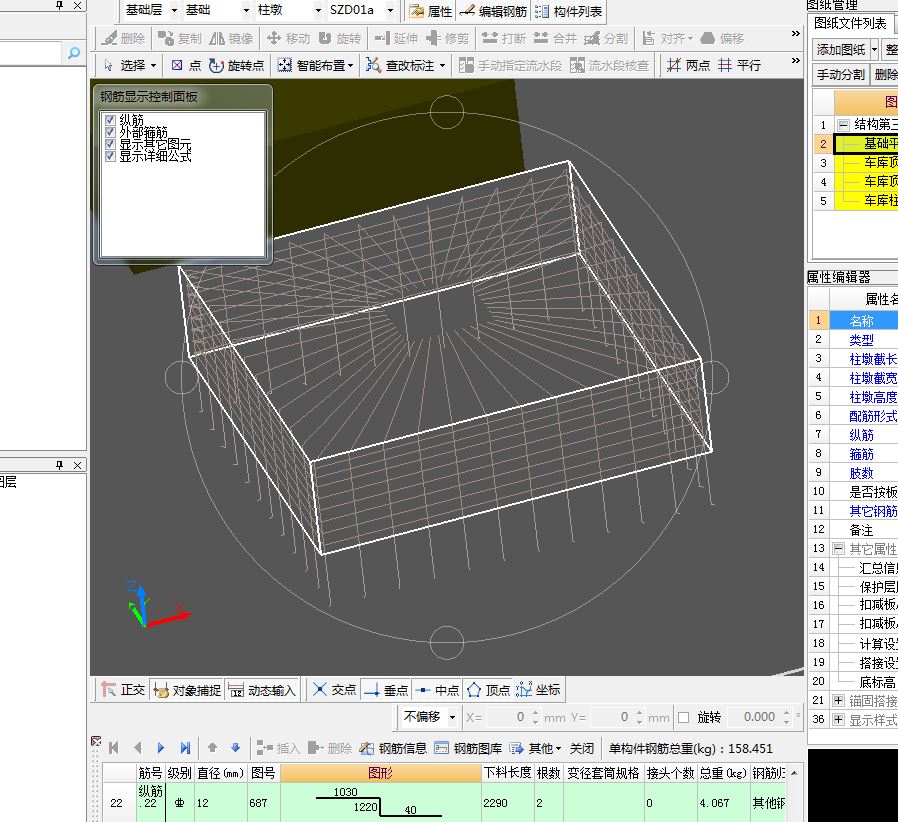Viewport: 898px width, 822px height.
Task: Open 构件列表 component list
Action: [x=568, y=11]
